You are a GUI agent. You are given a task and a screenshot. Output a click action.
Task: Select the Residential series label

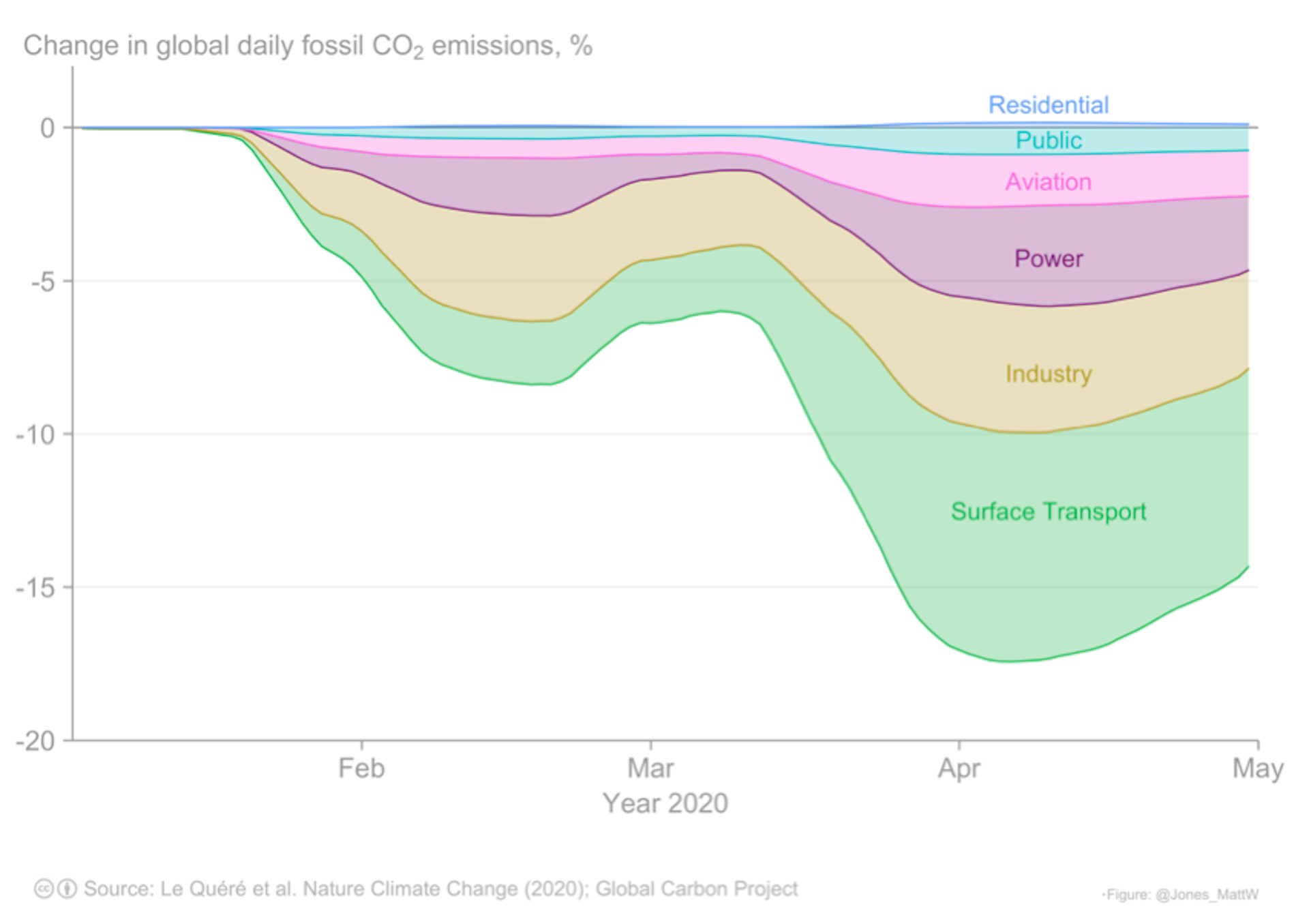(x=1049, y=105)
